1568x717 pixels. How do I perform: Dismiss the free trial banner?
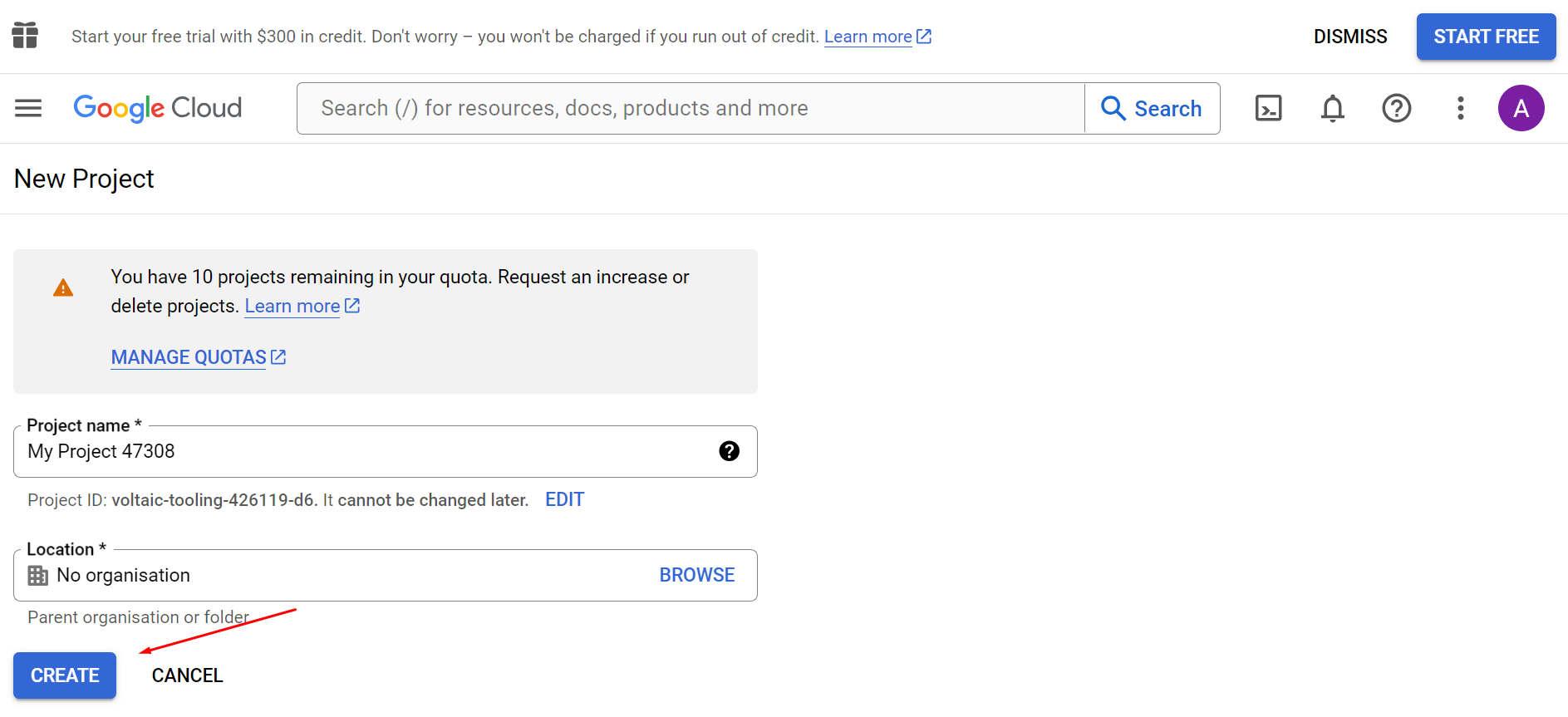pyautogui.click(x=1349, y=37)
